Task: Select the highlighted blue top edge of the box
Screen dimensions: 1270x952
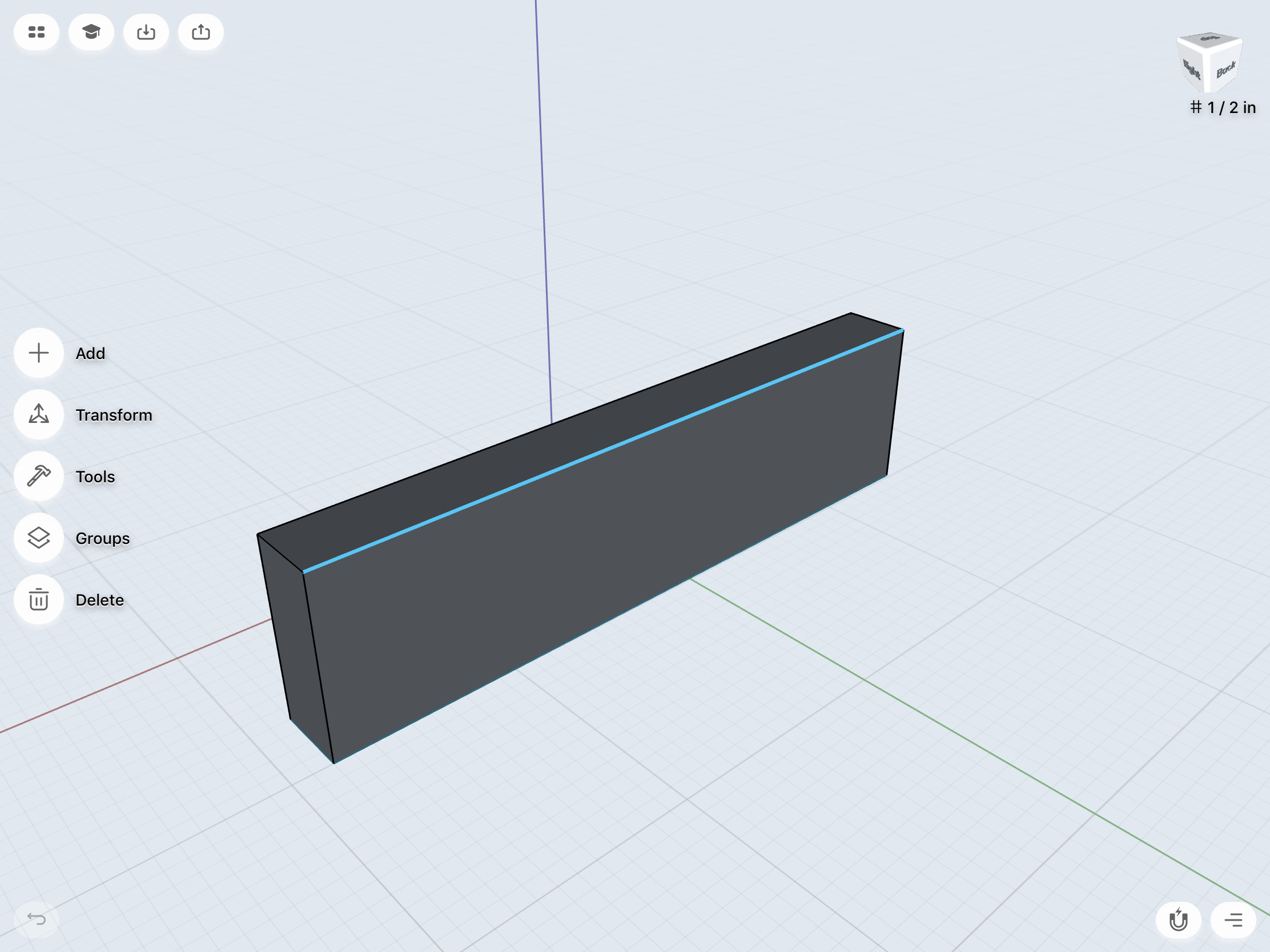Action: [603, 451]
